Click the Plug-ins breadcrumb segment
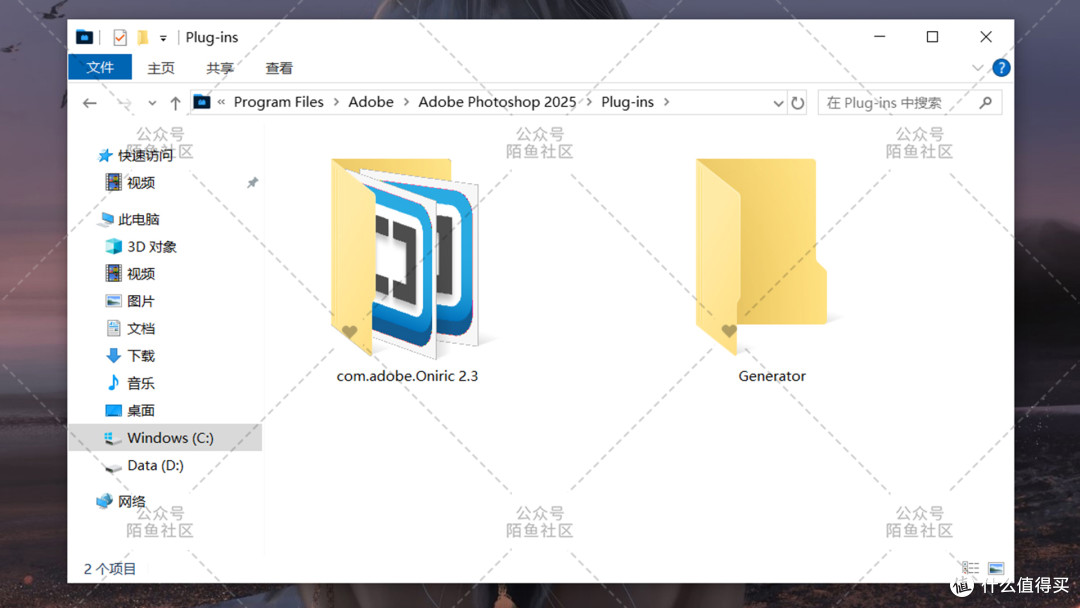 pos(627,102)
